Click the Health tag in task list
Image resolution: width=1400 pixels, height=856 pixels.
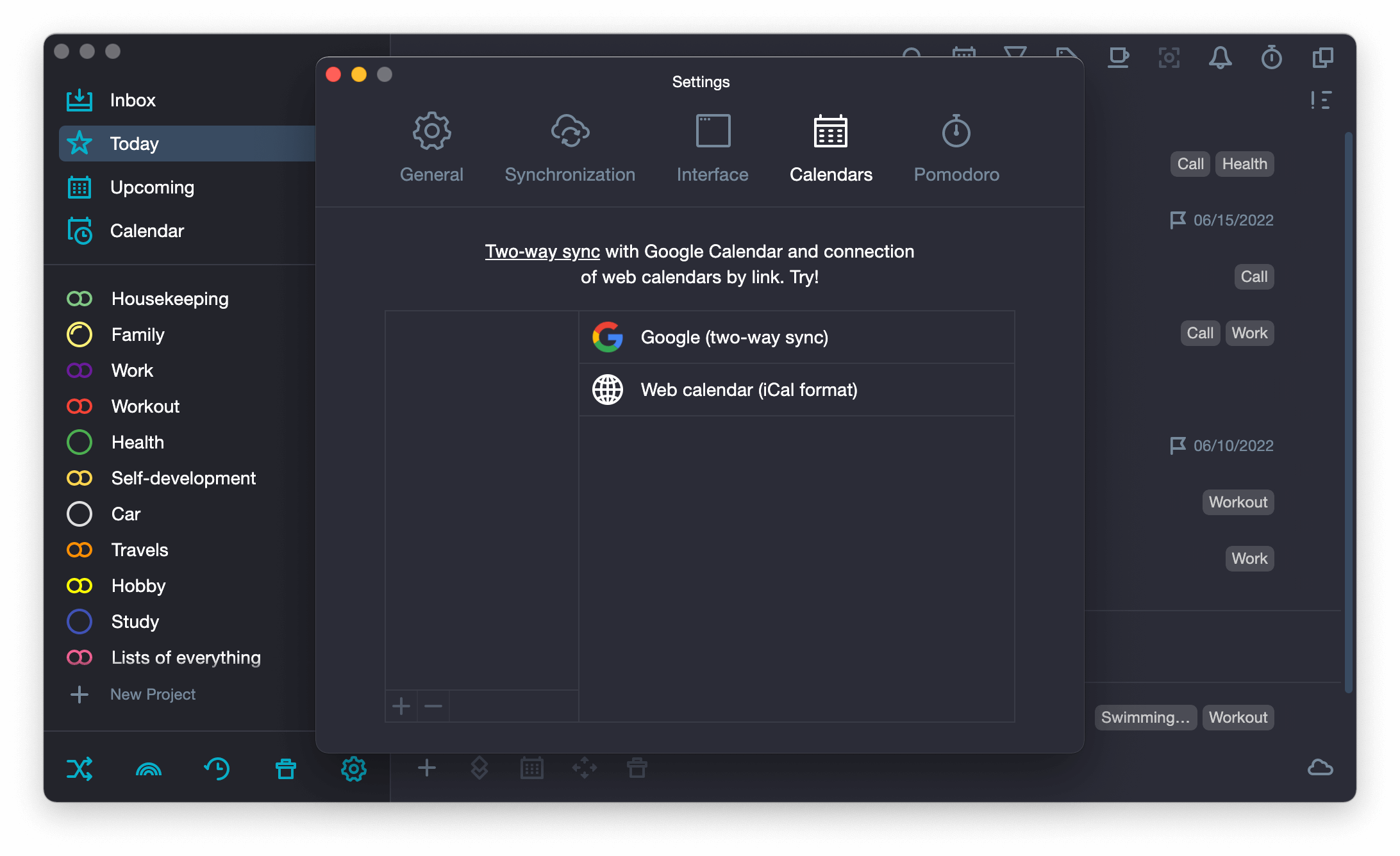tap(1245, 164)
